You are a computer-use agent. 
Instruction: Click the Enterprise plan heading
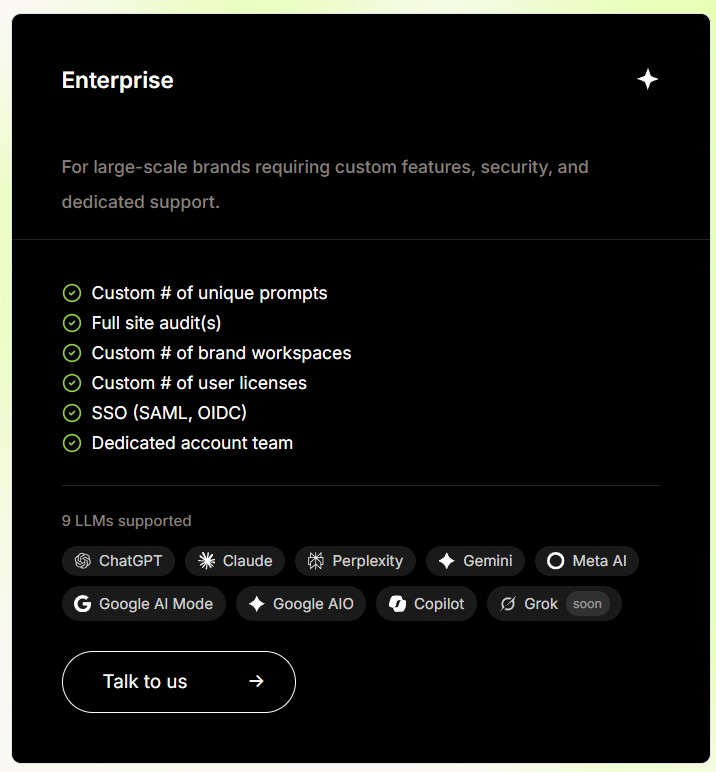coord(117,80)
